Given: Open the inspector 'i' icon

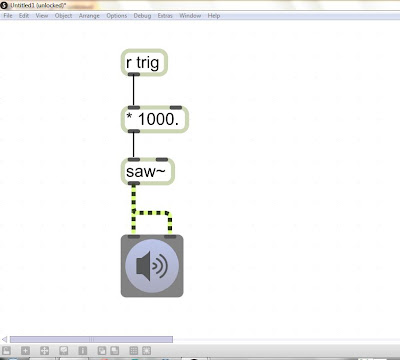Looking at the screenshot, I should point(83,351).
